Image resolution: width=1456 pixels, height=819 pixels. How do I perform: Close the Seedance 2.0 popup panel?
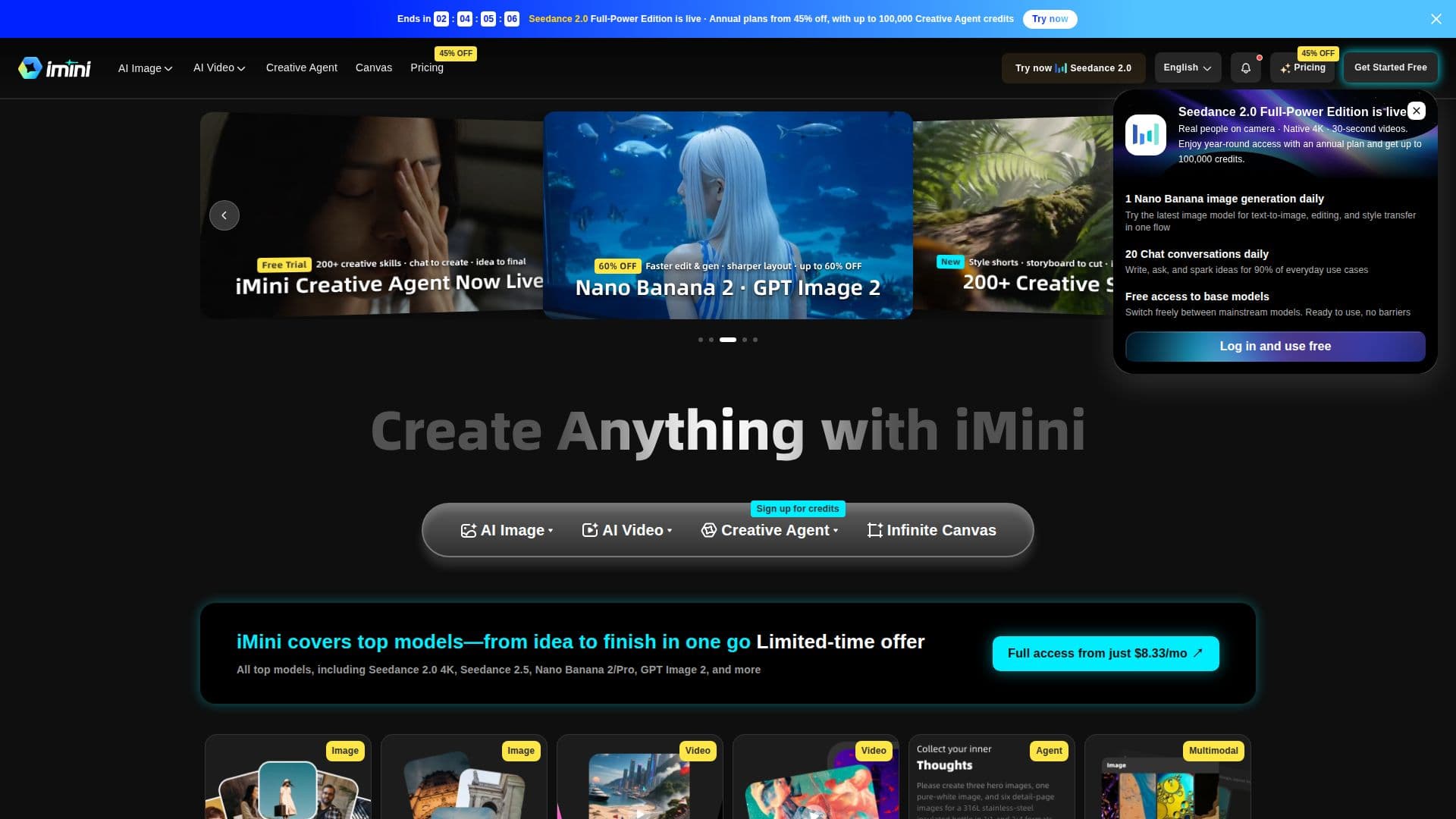click(x=1417, y=111)
